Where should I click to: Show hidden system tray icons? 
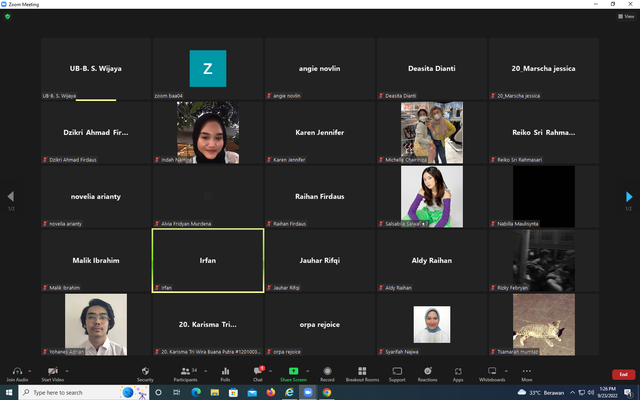click(572, 393)
